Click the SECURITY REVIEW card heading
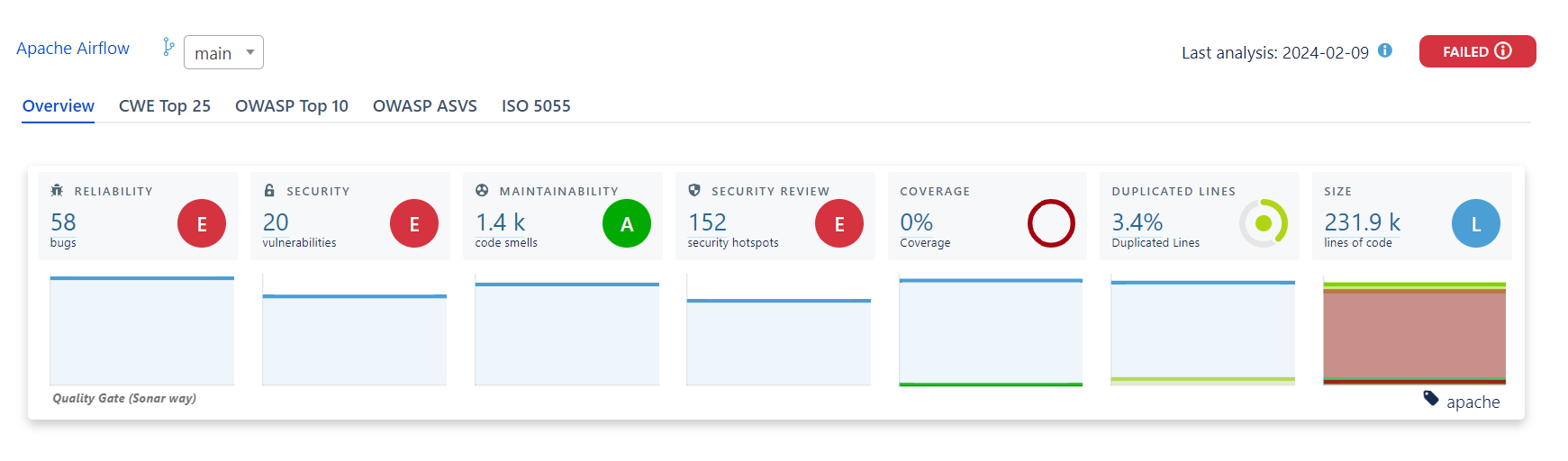The image size is (1568, 461). (x=770, y=191)
